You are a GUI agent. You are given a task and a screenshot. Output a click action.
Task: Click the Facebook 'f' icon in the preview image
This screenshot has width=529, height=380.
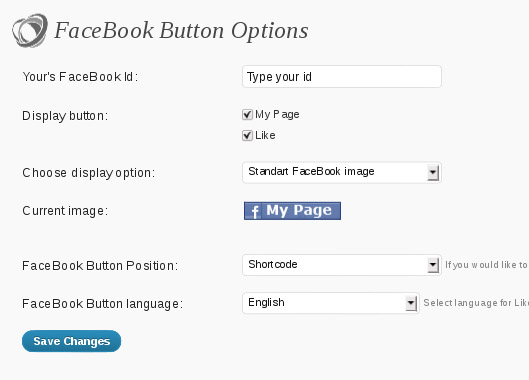tap(254, 212)
